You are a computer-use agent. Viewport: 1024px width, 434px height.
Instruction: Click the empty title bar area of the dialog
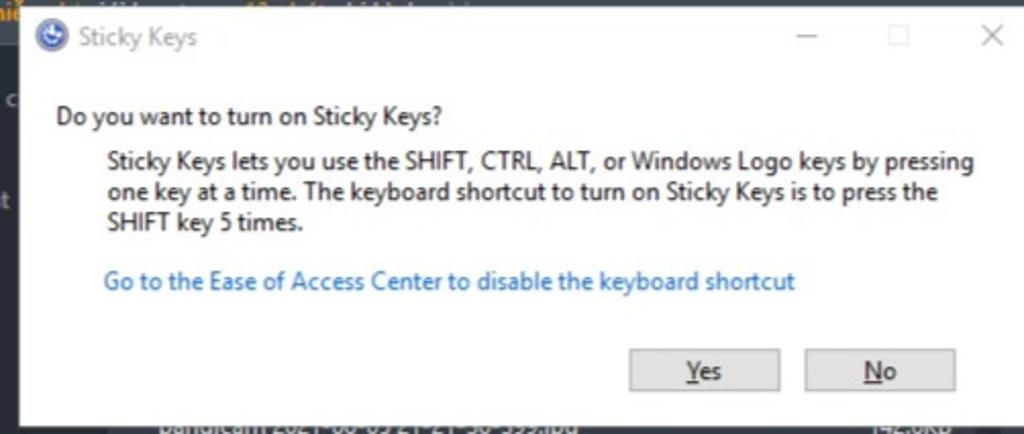490,36
